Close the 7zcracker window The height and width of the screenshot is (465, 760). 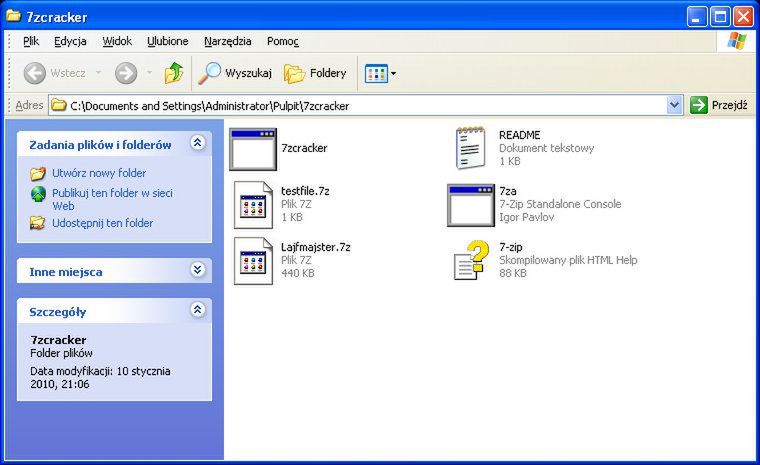click(743, 17)
